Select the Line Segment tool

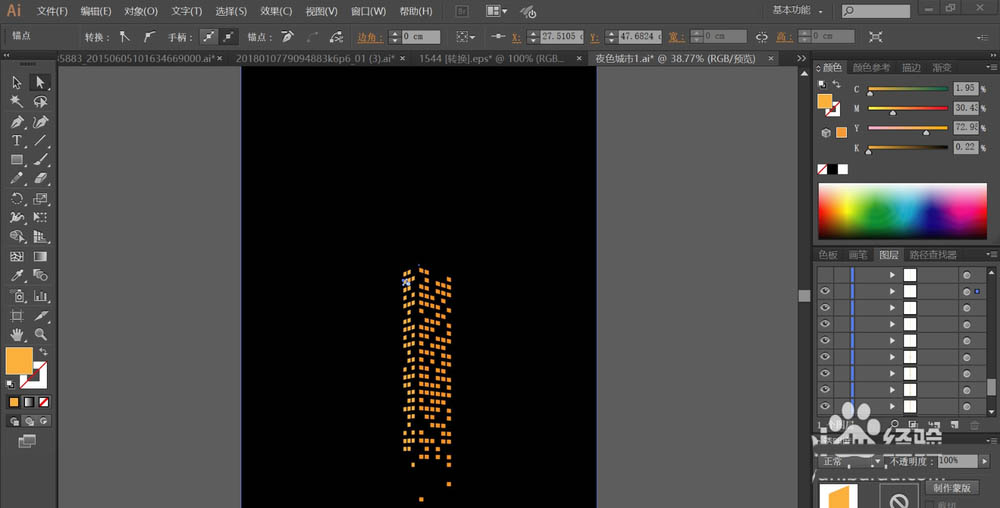(40, 140)
